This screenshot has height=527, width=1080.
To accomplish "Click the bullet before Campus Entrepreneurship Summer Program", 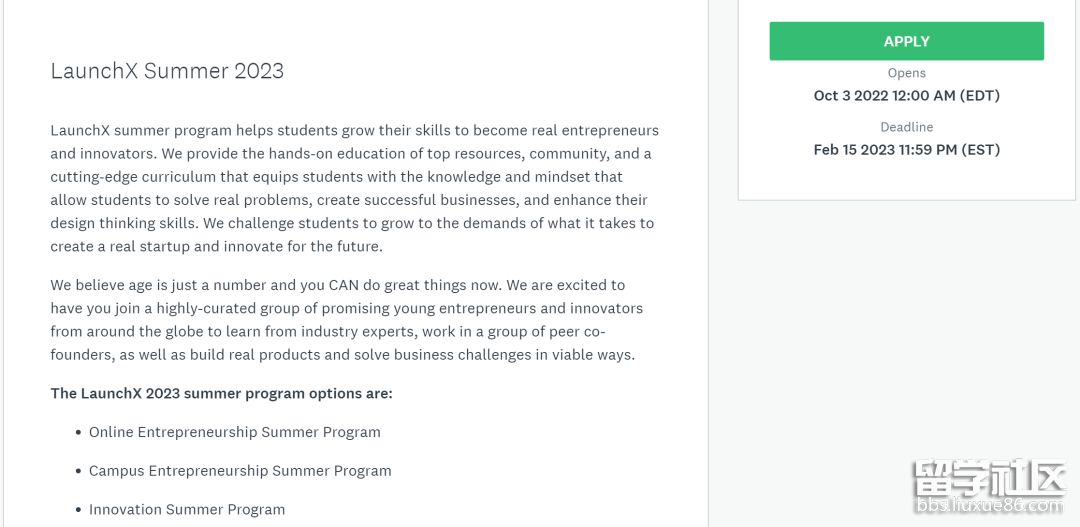I will click(79, 472).
